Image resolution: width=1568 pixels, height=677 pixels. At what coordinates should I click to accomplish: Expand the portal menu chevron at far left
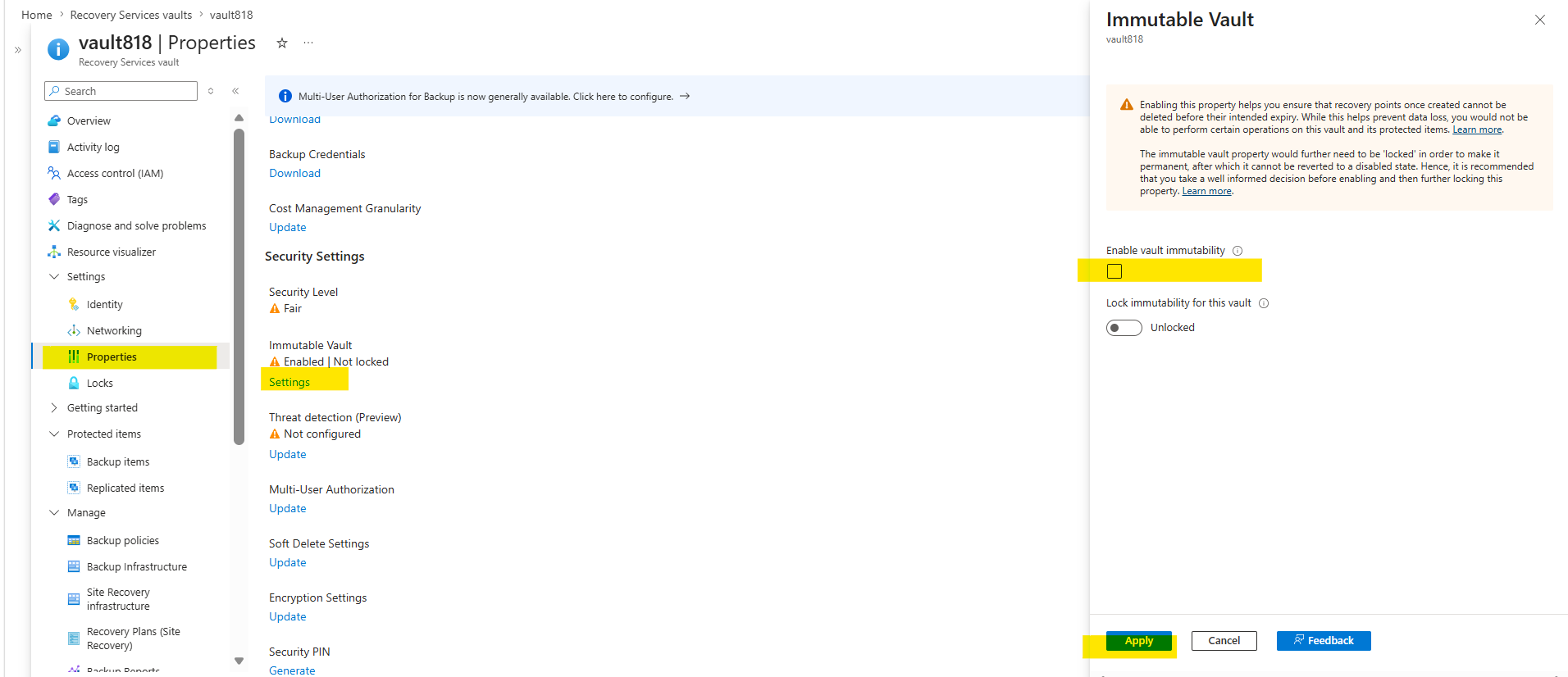(x=18, y=50)
